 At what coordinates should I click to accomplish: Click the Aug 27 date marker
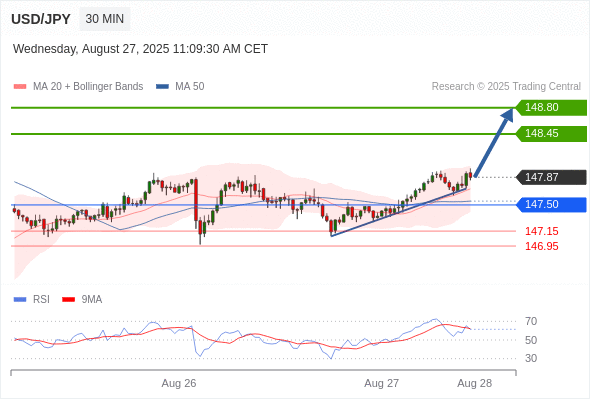click(381, 383)
